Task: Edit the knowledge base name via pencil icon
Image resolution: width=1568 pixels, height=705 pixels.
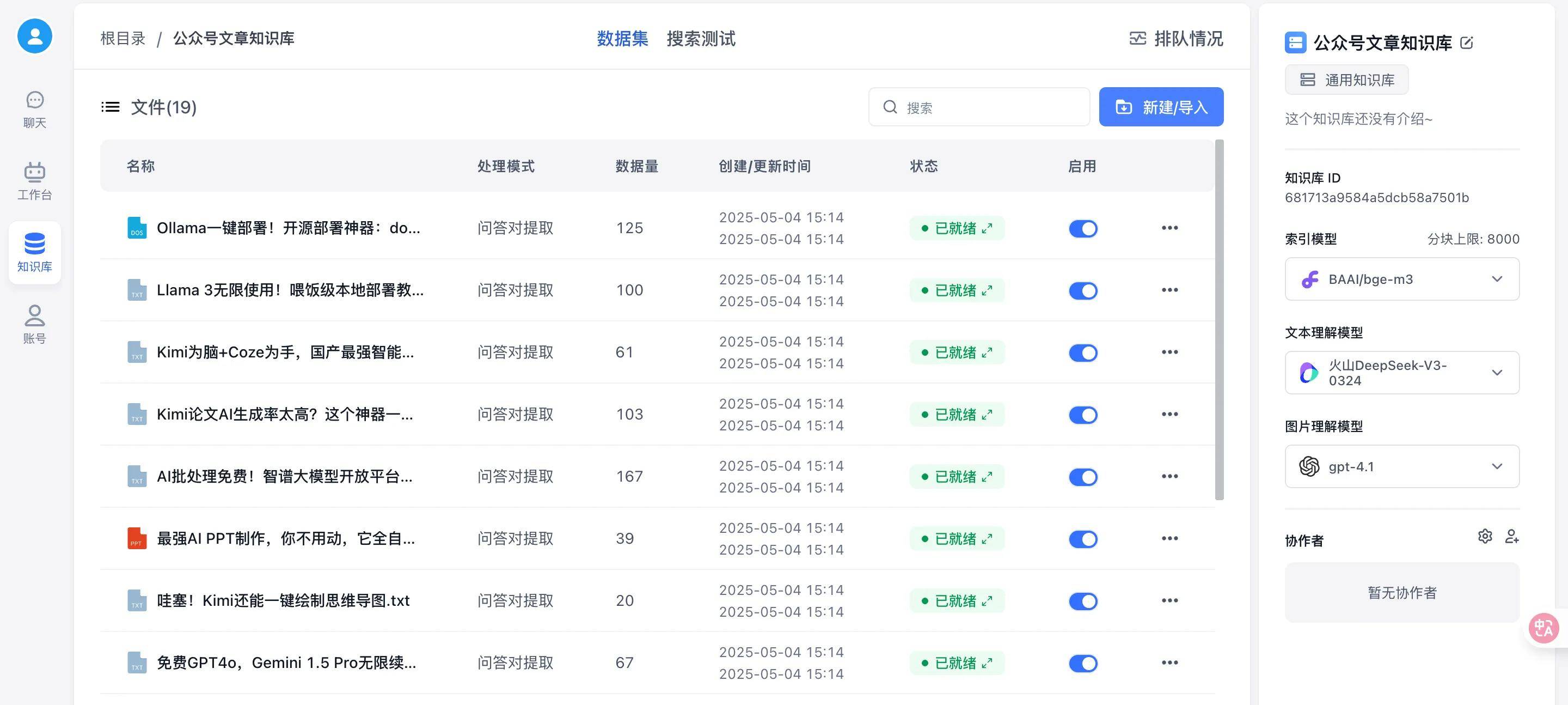Action: 1466,42
